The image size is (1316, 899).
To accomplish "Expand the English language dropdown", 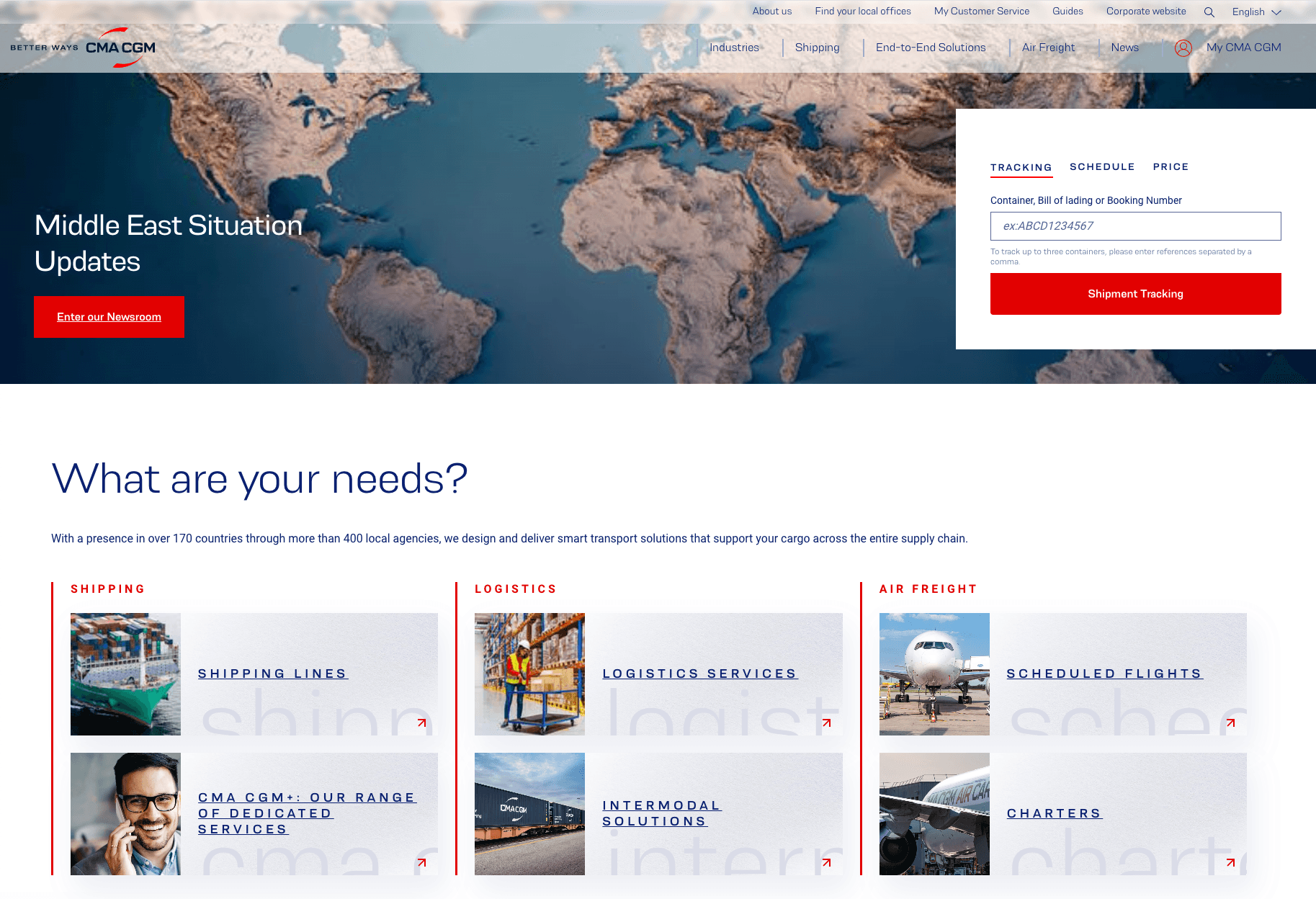I will [x=1257, y=12].
